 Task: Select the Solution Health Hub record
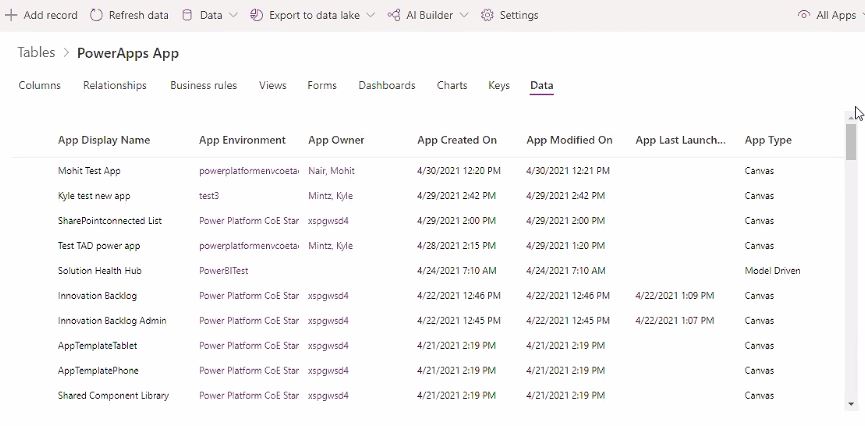coord(100,271)
